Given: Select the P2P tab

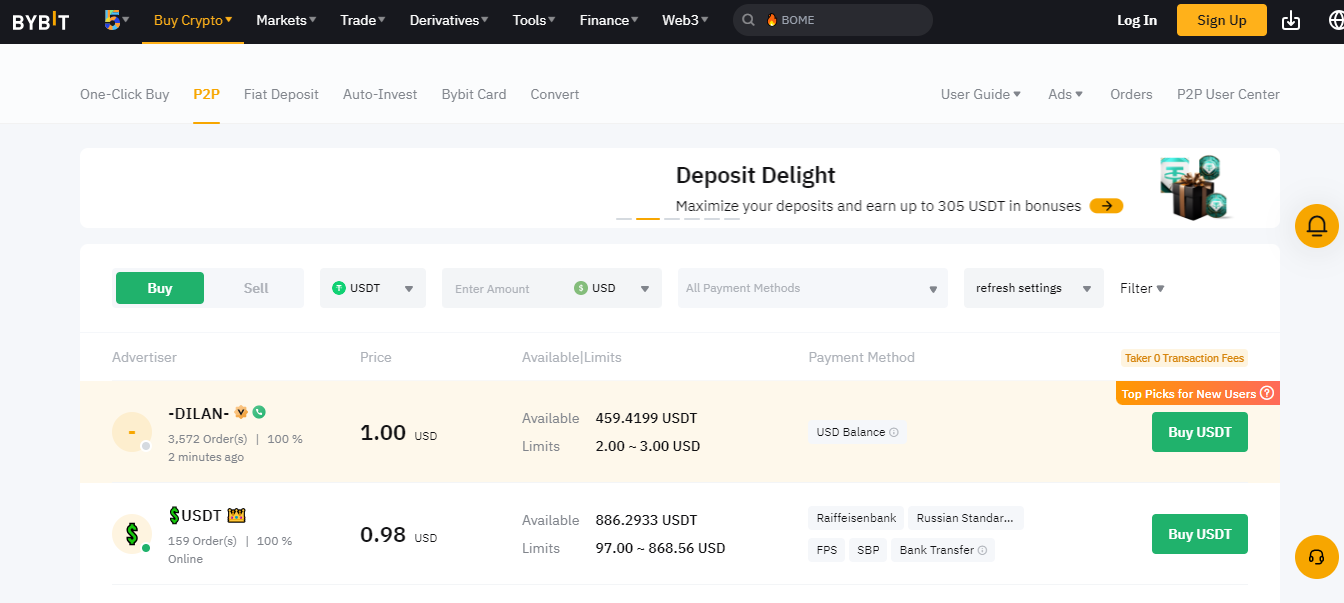Looking at the screenshot, I should tap(206, 94).
